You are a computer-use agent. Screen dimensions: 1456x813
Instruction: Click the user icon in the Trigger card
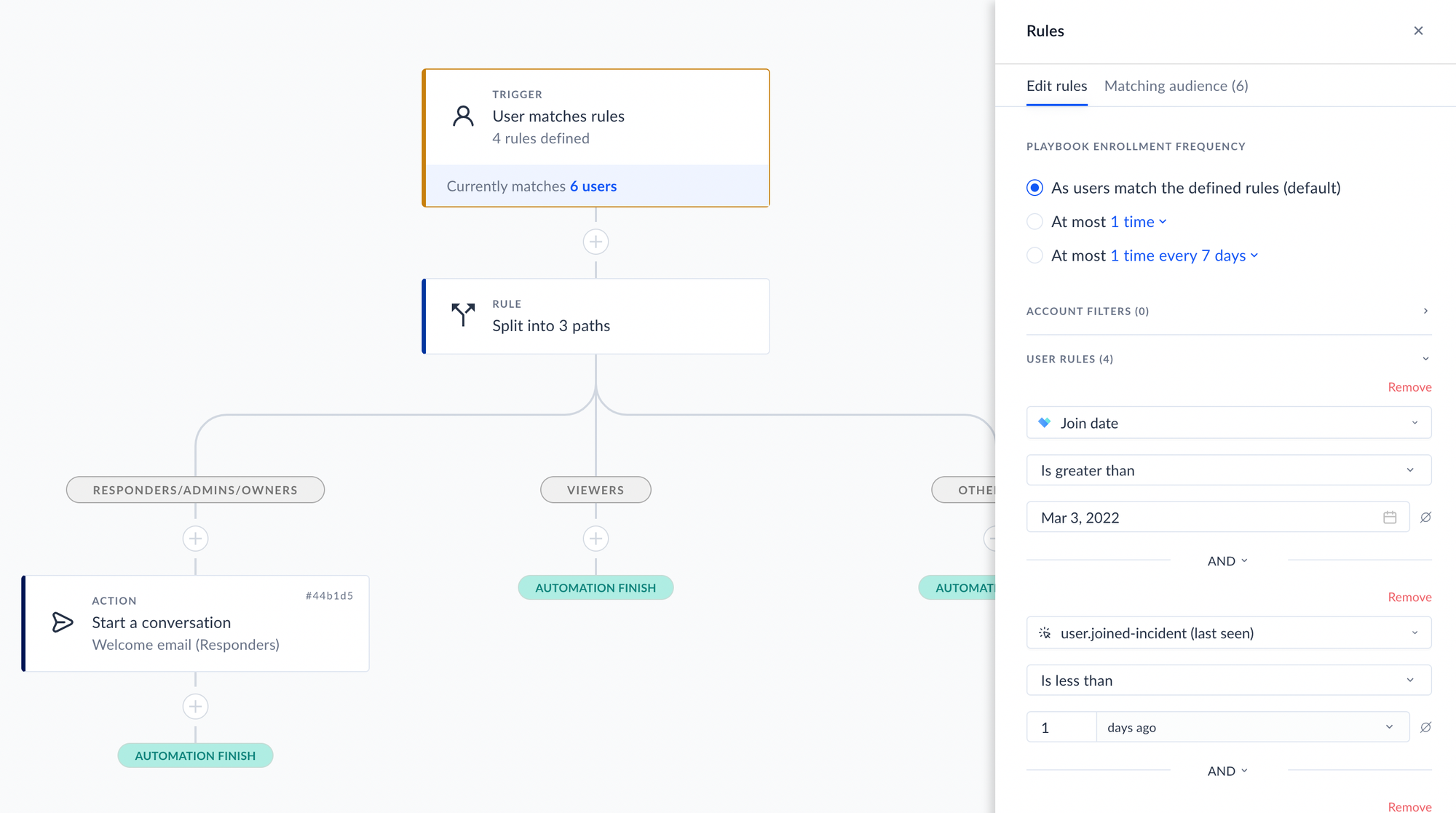(x=463, y=116)
